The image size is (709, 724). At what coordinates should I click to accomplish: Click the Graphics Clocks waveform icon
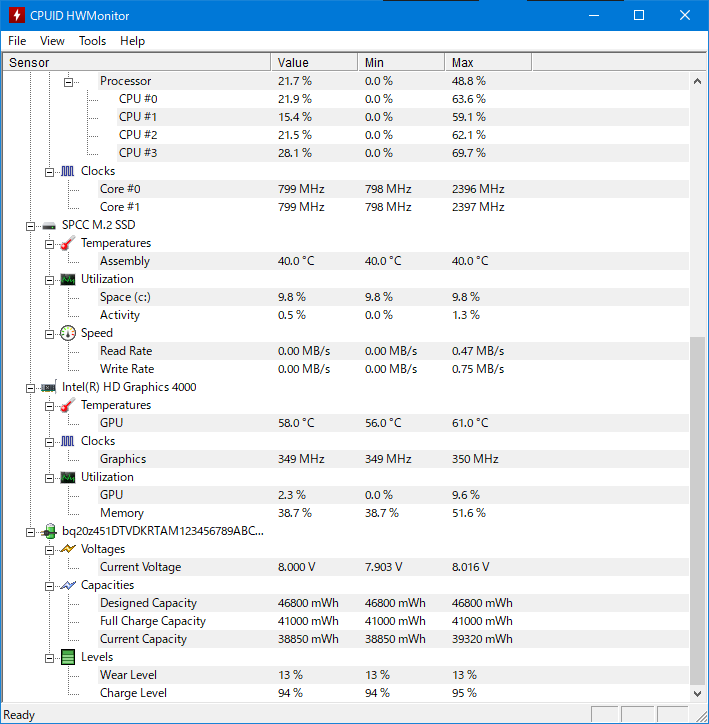[67, 441]
